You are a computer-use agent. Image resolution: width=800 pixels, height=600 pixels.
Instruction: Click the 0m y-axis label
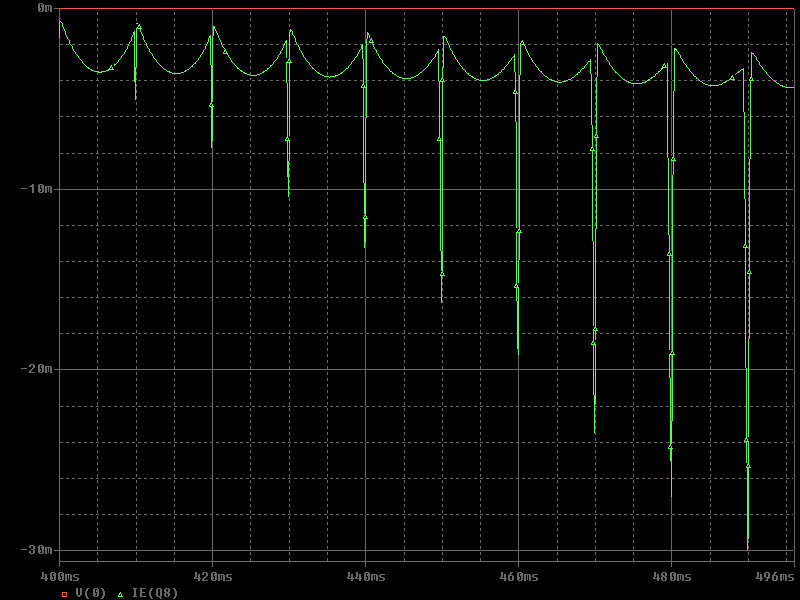[45, 8]
